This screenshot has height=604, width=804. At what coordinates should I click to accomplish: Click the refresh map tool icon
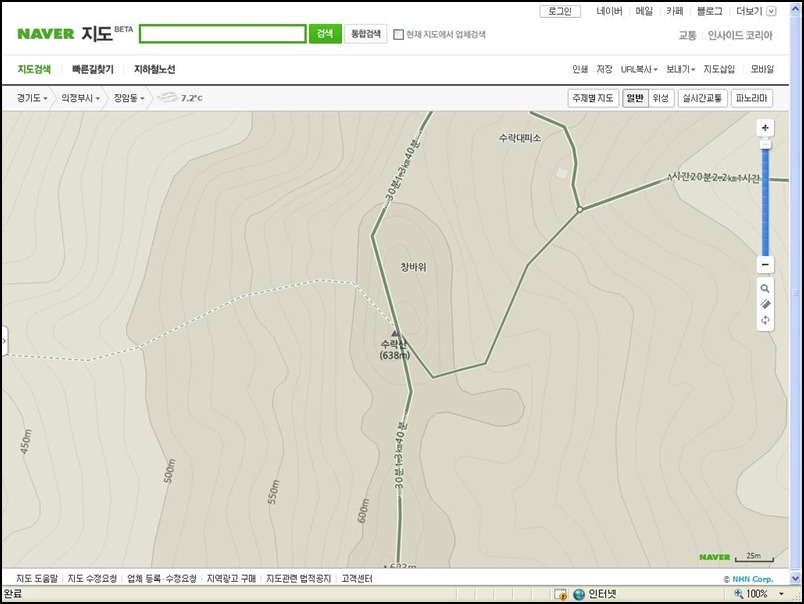pos(765,320)
